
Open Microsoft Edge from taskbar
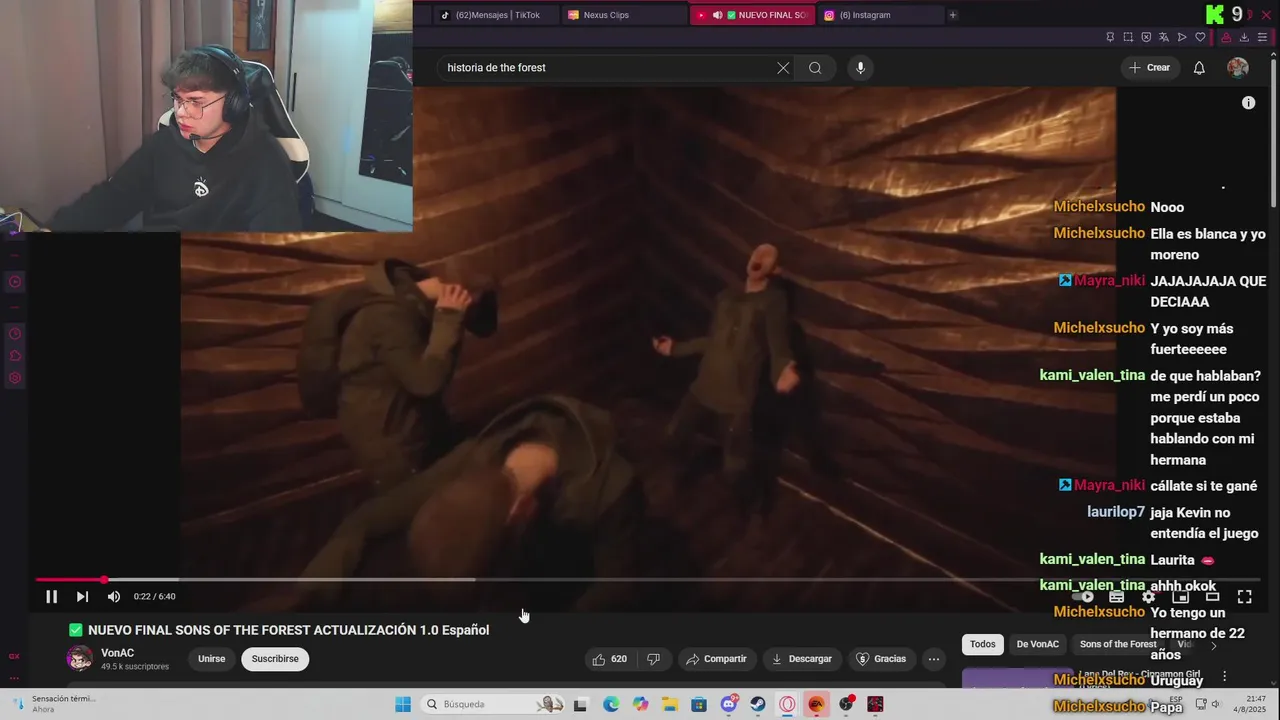click(611, 704)
